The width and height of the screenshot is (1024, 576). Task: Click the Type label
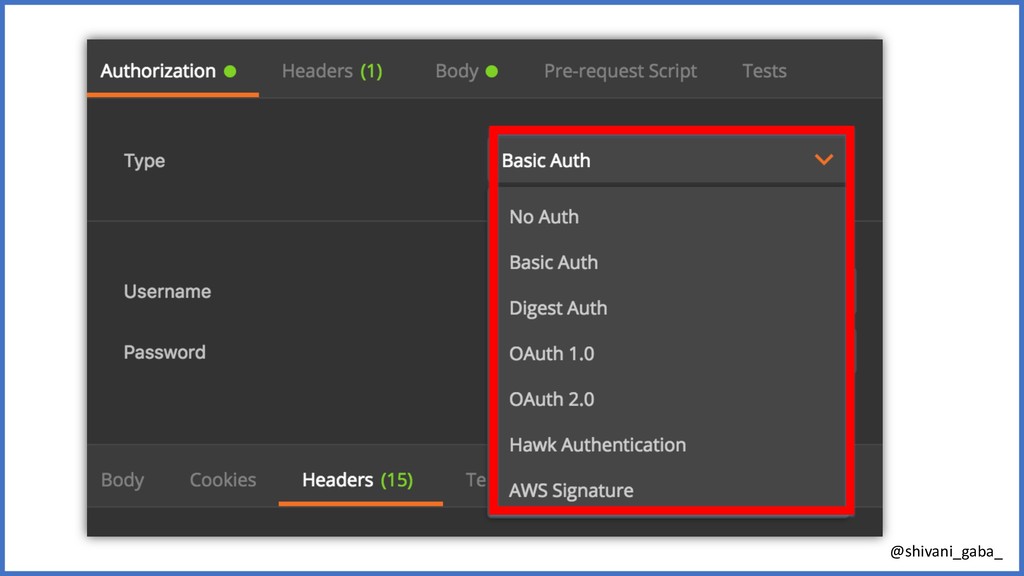pyautogui.click(x=144, y=161)
